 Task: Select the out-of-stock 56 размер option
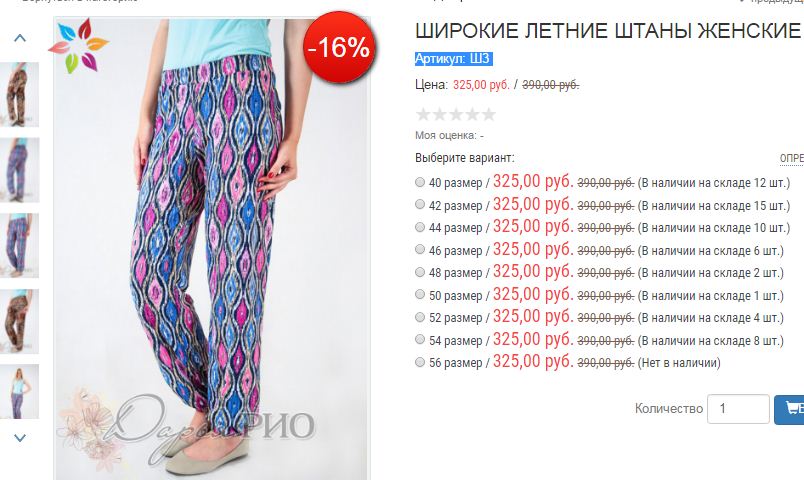tap(420, 362)
